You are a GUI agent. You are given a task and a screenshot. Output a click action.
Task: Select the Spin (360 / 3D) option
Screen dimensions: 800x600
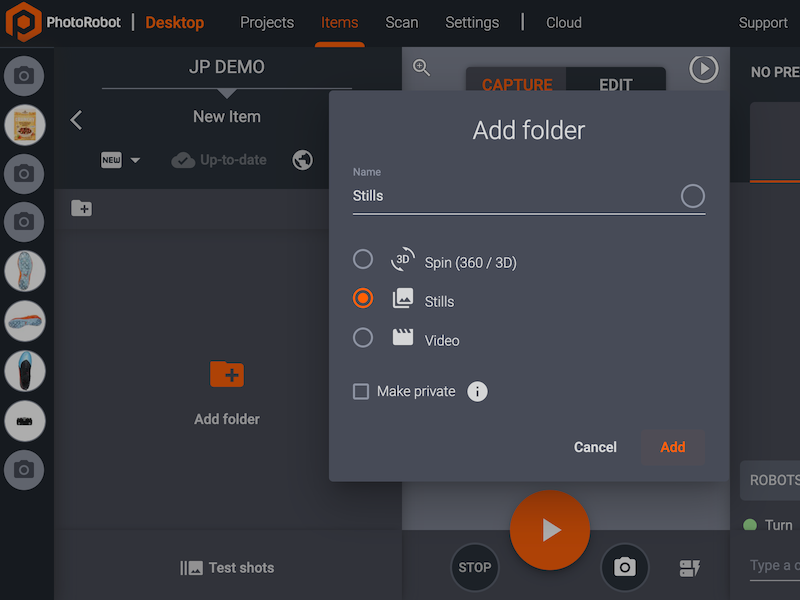[x=363, y=260]
